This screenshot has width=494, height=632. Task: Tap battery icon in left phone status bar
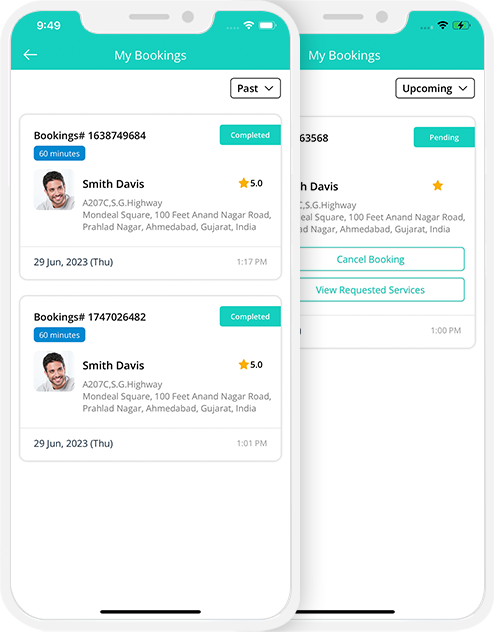pos(267,26)
